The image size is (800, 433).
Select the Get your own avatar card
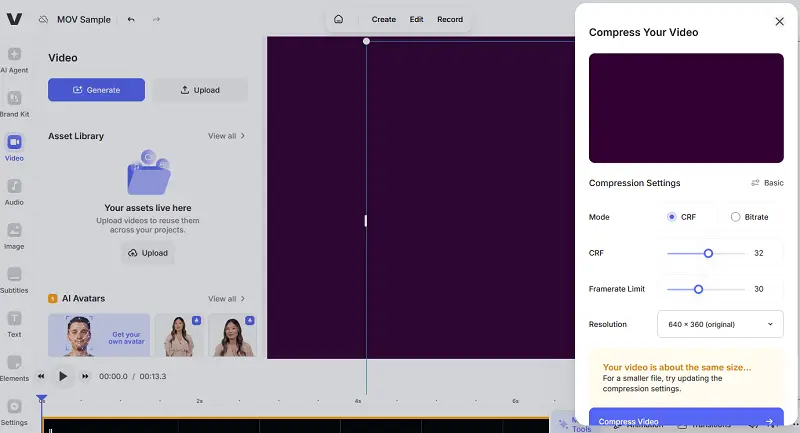(x=99, y=335)
